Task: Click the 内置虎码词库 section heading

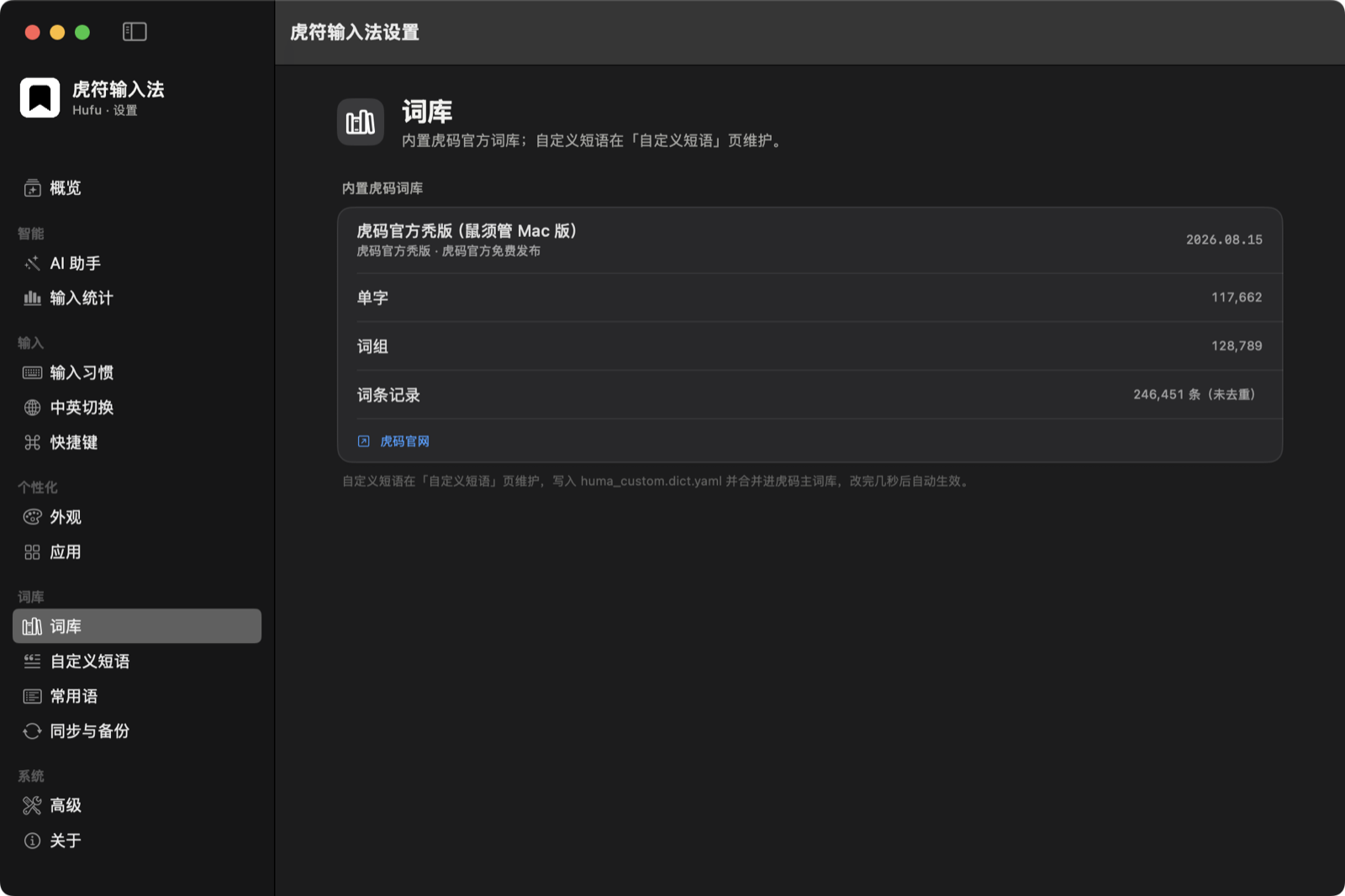Action: (x=382, y=188)
